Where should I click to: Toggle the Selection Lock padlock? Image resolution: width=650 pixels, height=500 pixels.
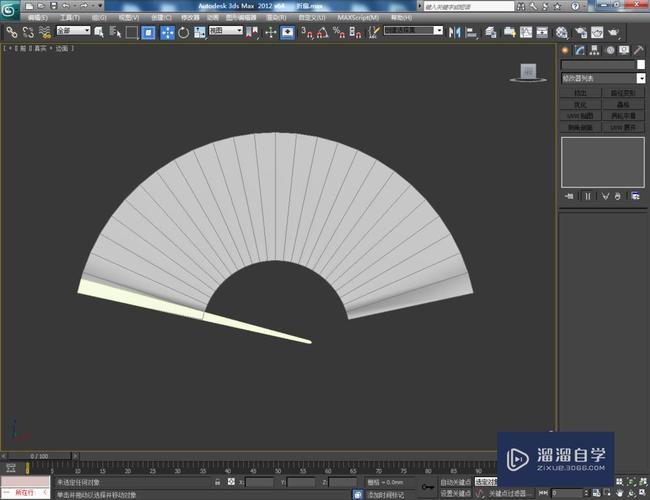coord(217,482)
